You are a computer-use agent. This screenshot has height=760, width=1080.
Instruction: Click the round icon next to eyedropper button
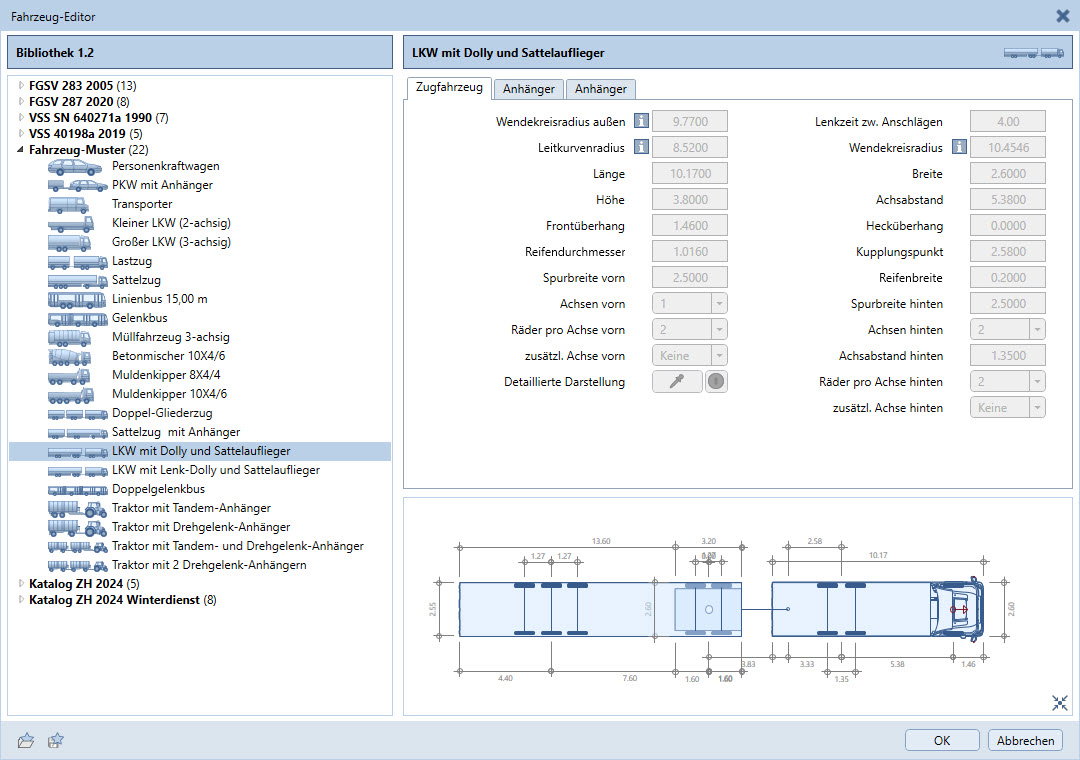tap(716, 382)
